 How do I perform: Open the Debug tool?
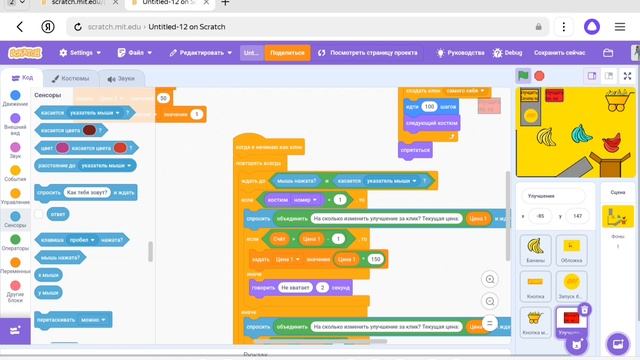[508, 53]
